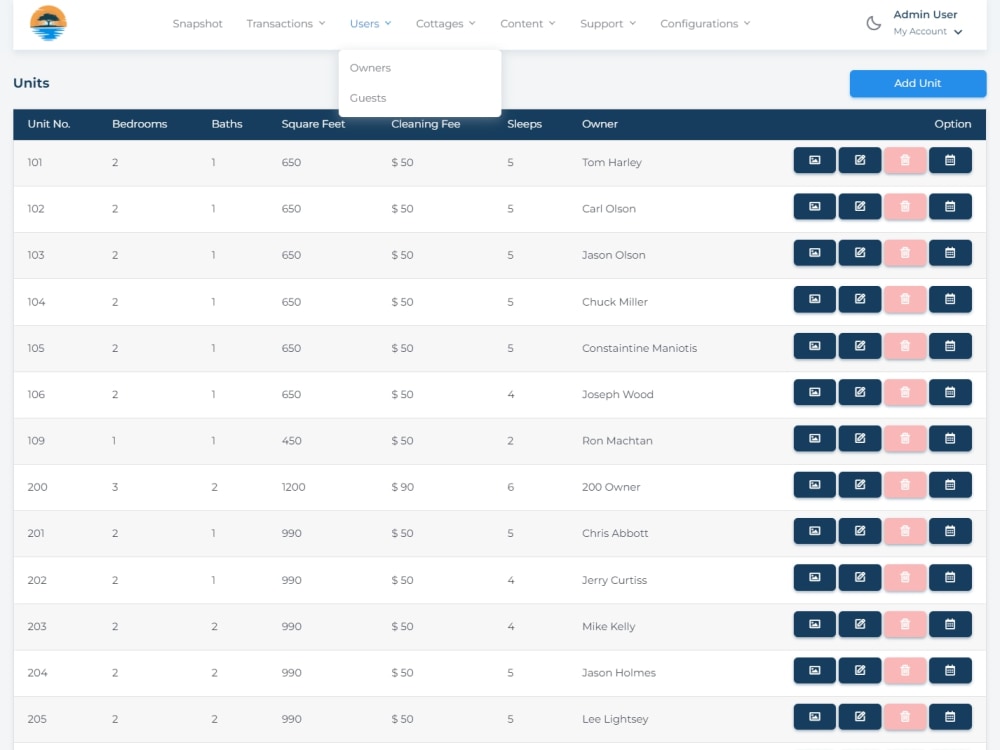Click the Owner column header
This screenshot has height=750, width=1000.
599,124
